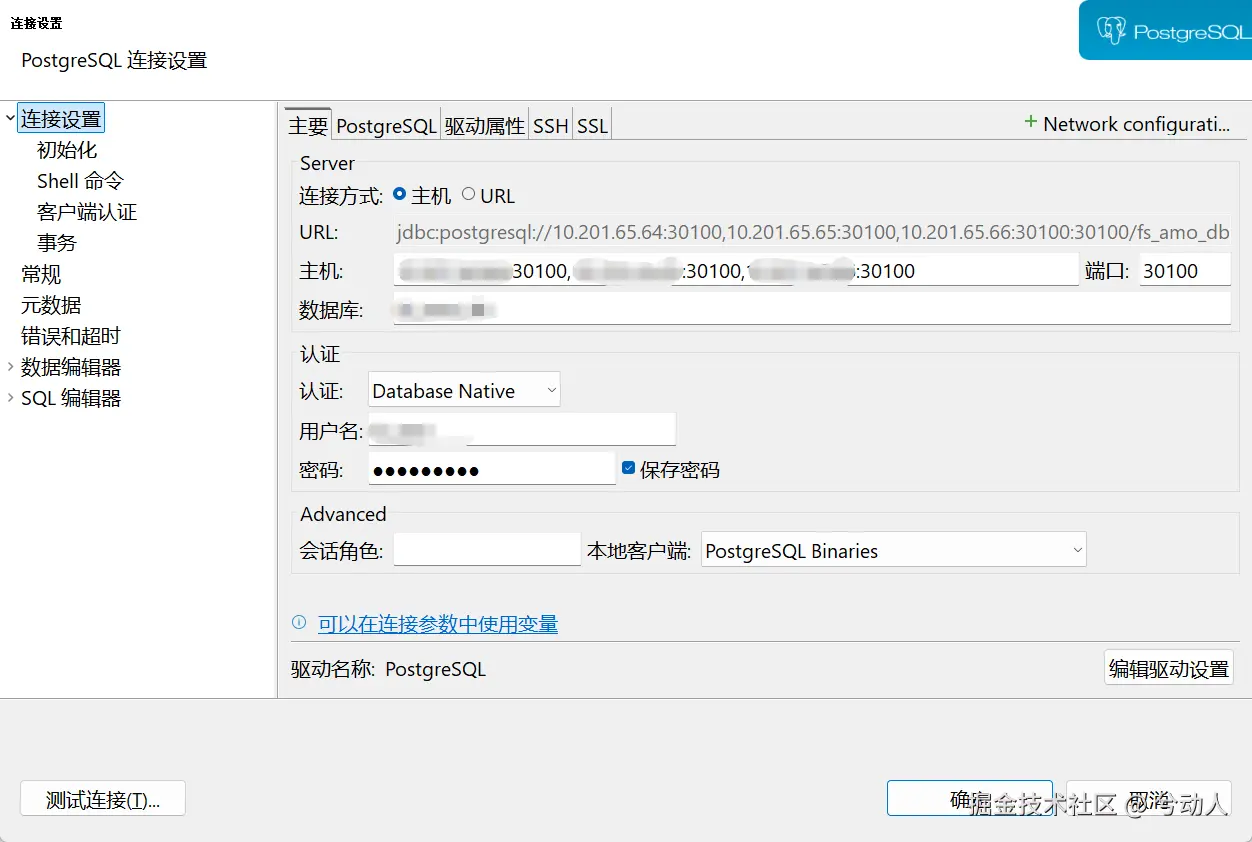Click the info icon beside the variables hint

pos(300,623)
